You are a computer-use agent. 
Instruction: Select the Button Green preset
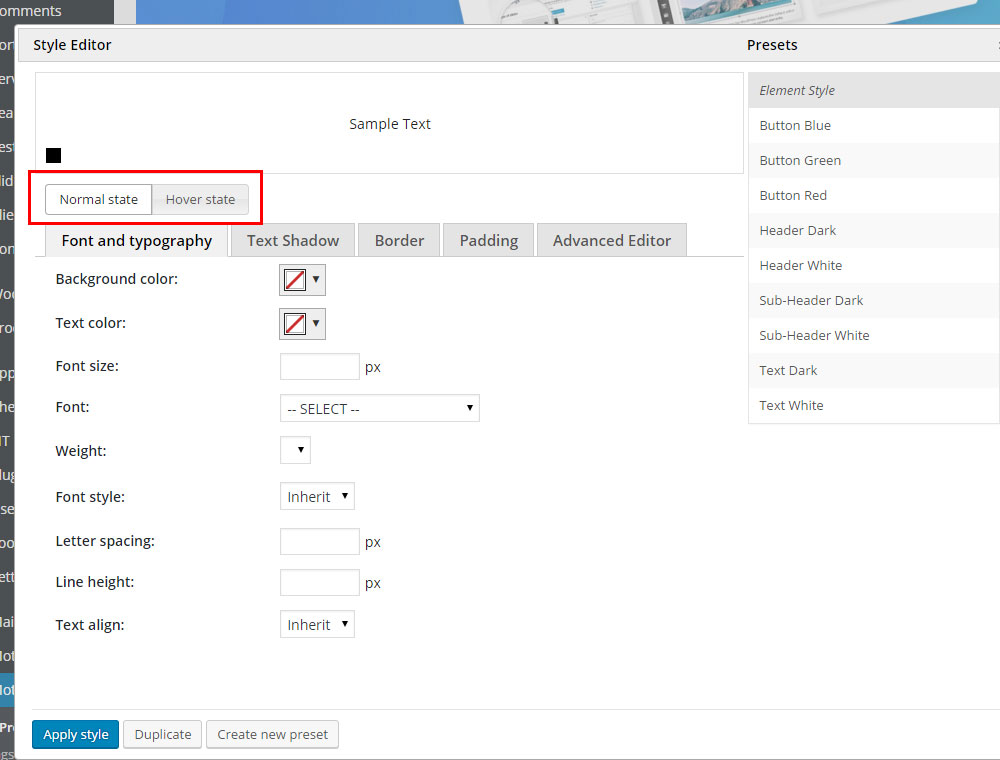pos(874,161)
